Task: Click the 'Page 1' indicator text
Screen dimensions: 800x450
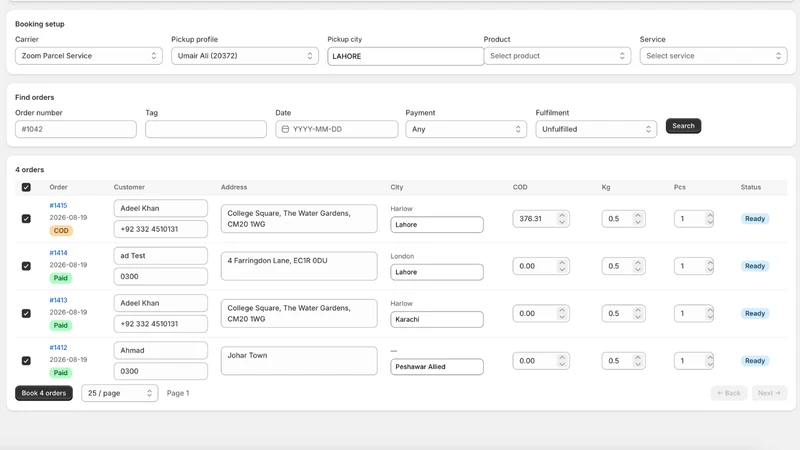Action: [x=178, y=393]
